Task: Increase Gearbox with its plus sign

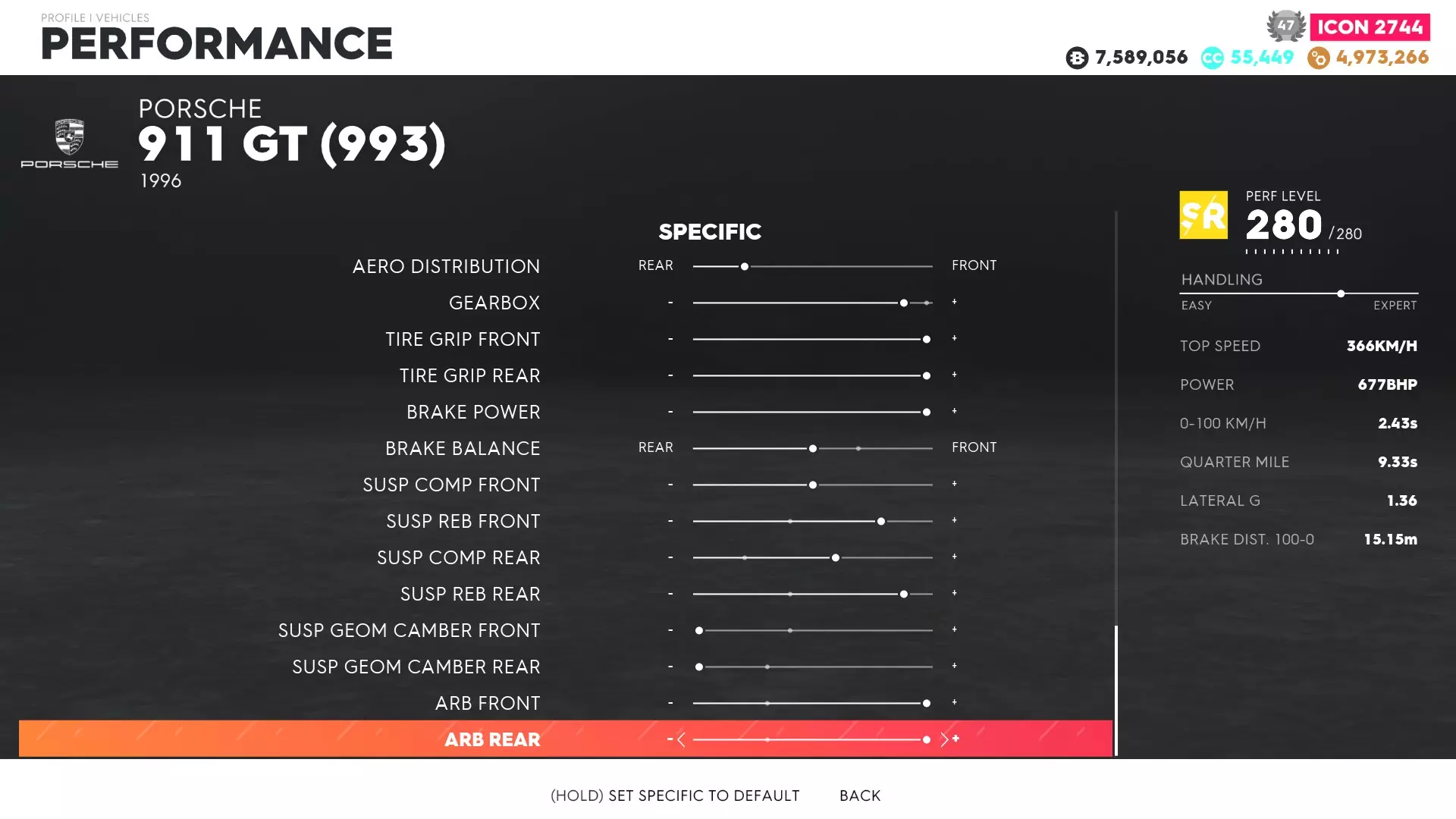Action: (955, 302)
